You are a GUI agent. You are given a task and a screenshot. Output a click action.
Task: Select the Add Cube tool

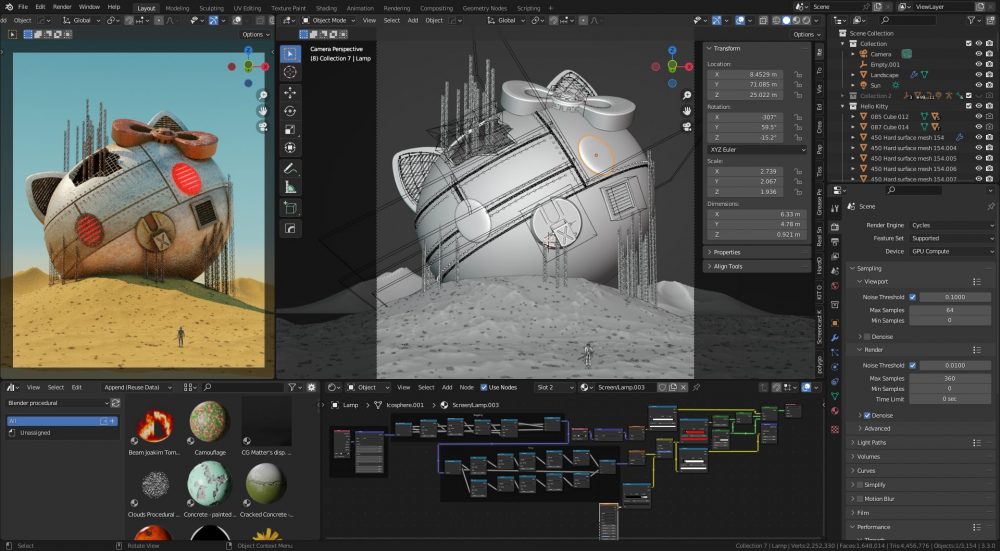point(290,208)
